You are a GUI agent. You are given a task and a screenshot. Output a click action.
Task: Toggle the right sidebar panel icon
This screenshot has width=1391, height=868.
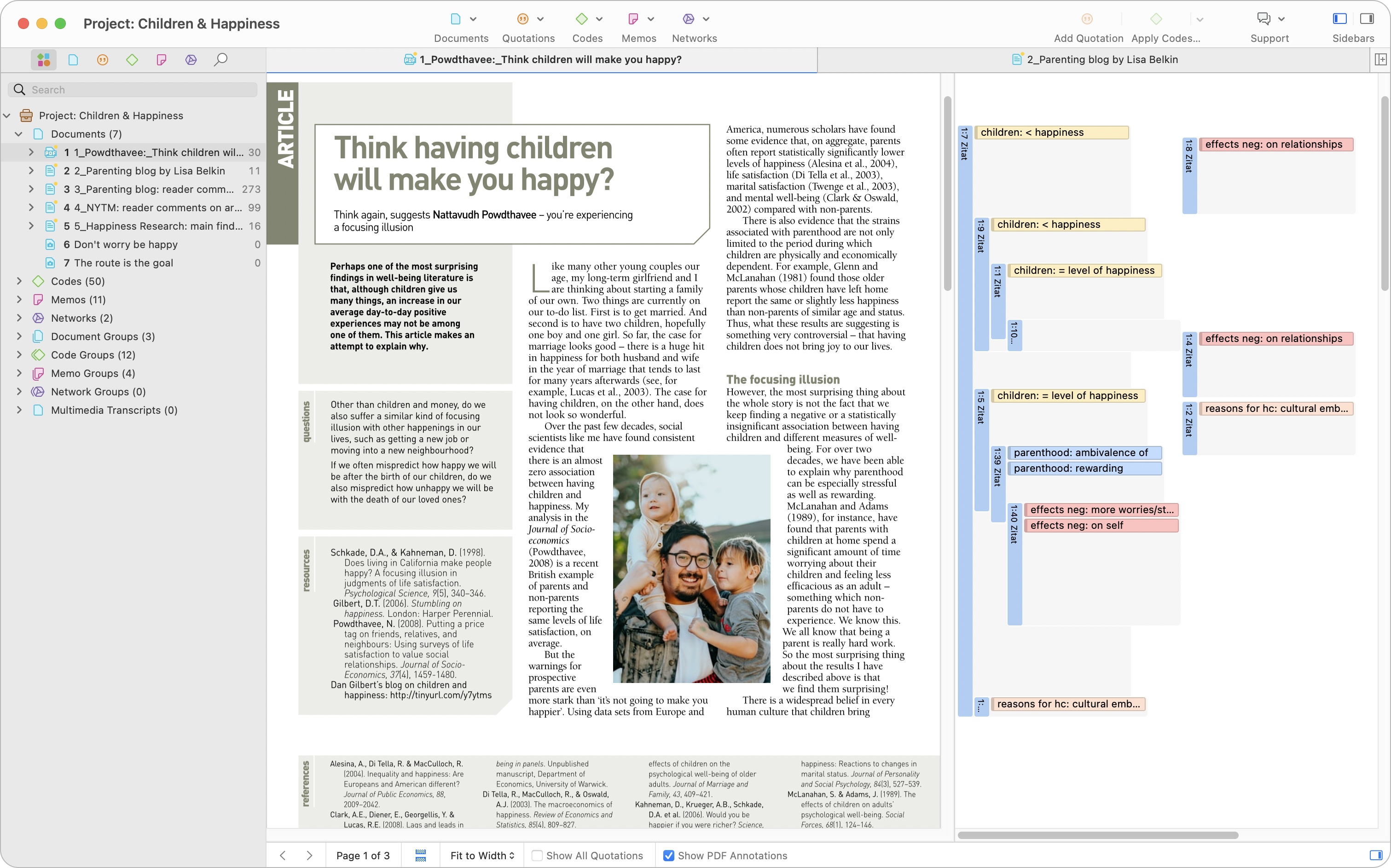(x=1367, y=19)
